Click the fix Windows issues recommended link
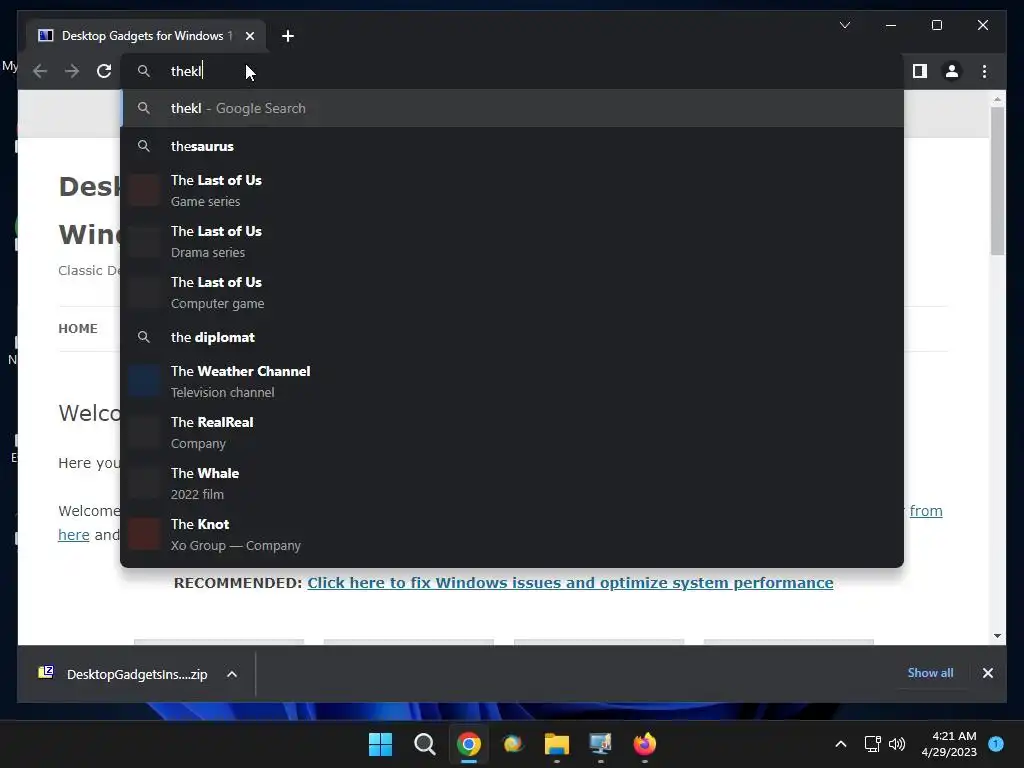Image resolution: width=1024 pixels, height=768 pixels. click(570, 583)
